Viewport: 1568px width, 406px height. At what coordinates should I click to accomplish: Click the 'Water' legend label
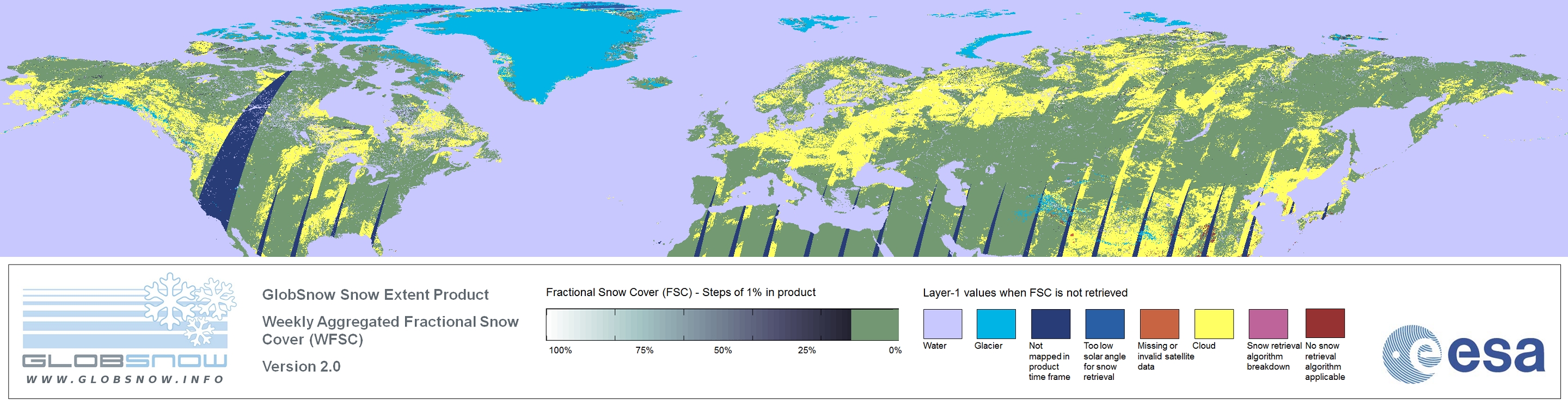click(x=934, y=346)
